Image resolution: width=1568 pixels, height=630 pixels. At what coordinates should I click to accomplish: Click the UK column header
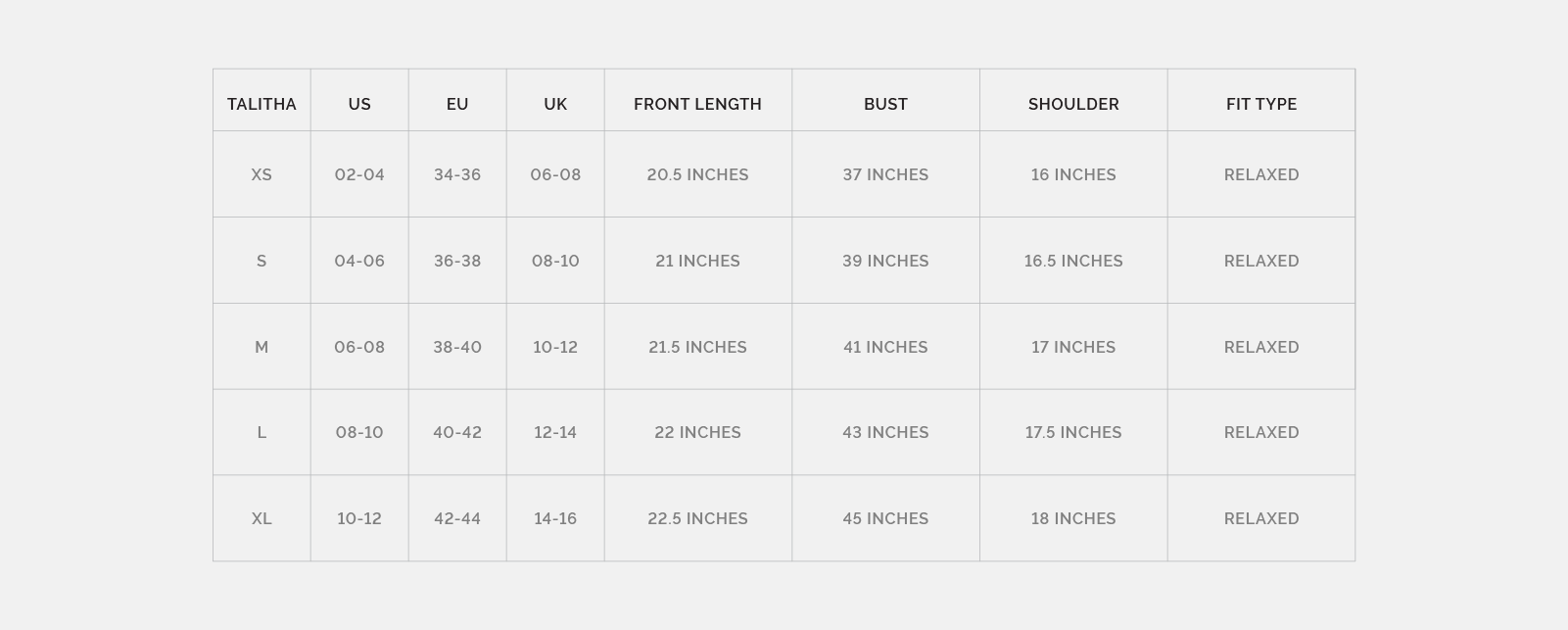pyautogui.click(x=555, y=104)
